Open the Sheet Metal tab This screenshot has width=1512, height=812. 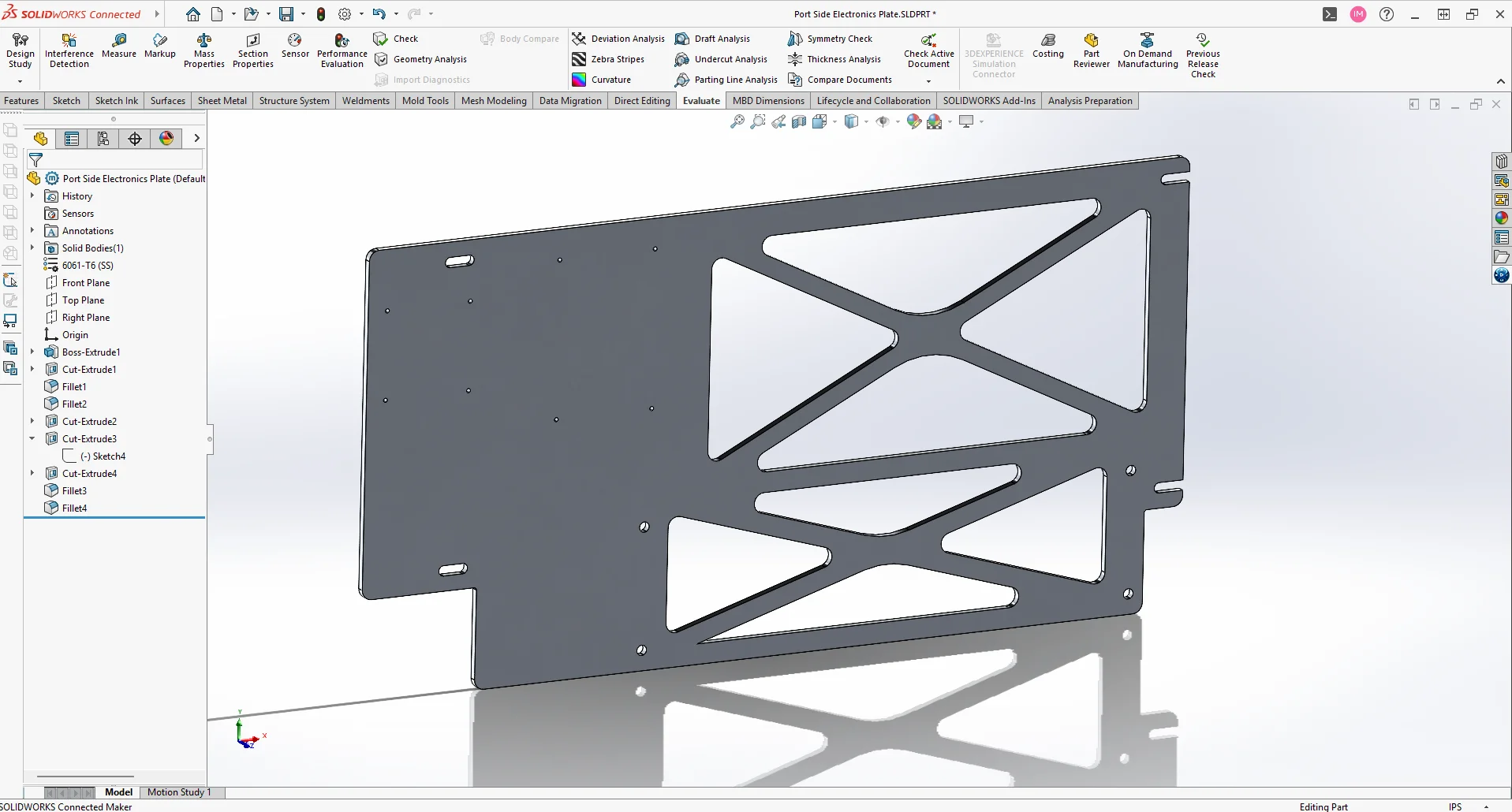coord(222,101)
